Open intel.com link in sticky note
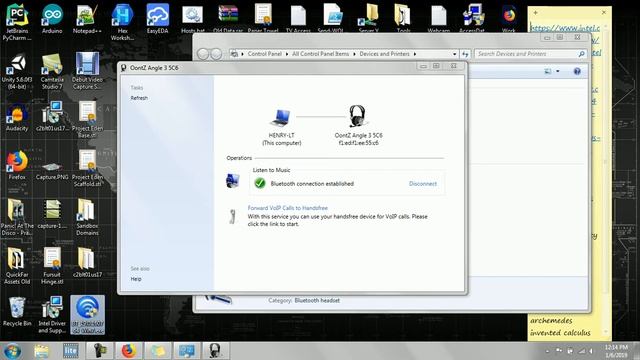The height and width of the screenshot is (360, 640). pyautogui.click(x=564, y=28)
